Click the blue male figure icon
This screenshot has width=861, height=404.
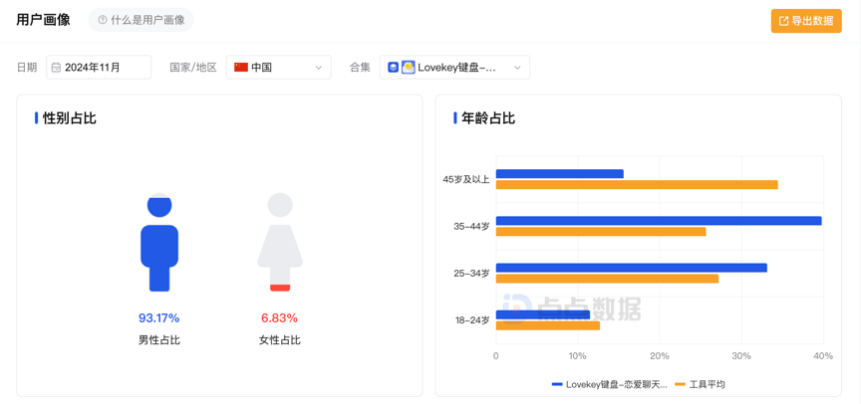pos(159,243)
